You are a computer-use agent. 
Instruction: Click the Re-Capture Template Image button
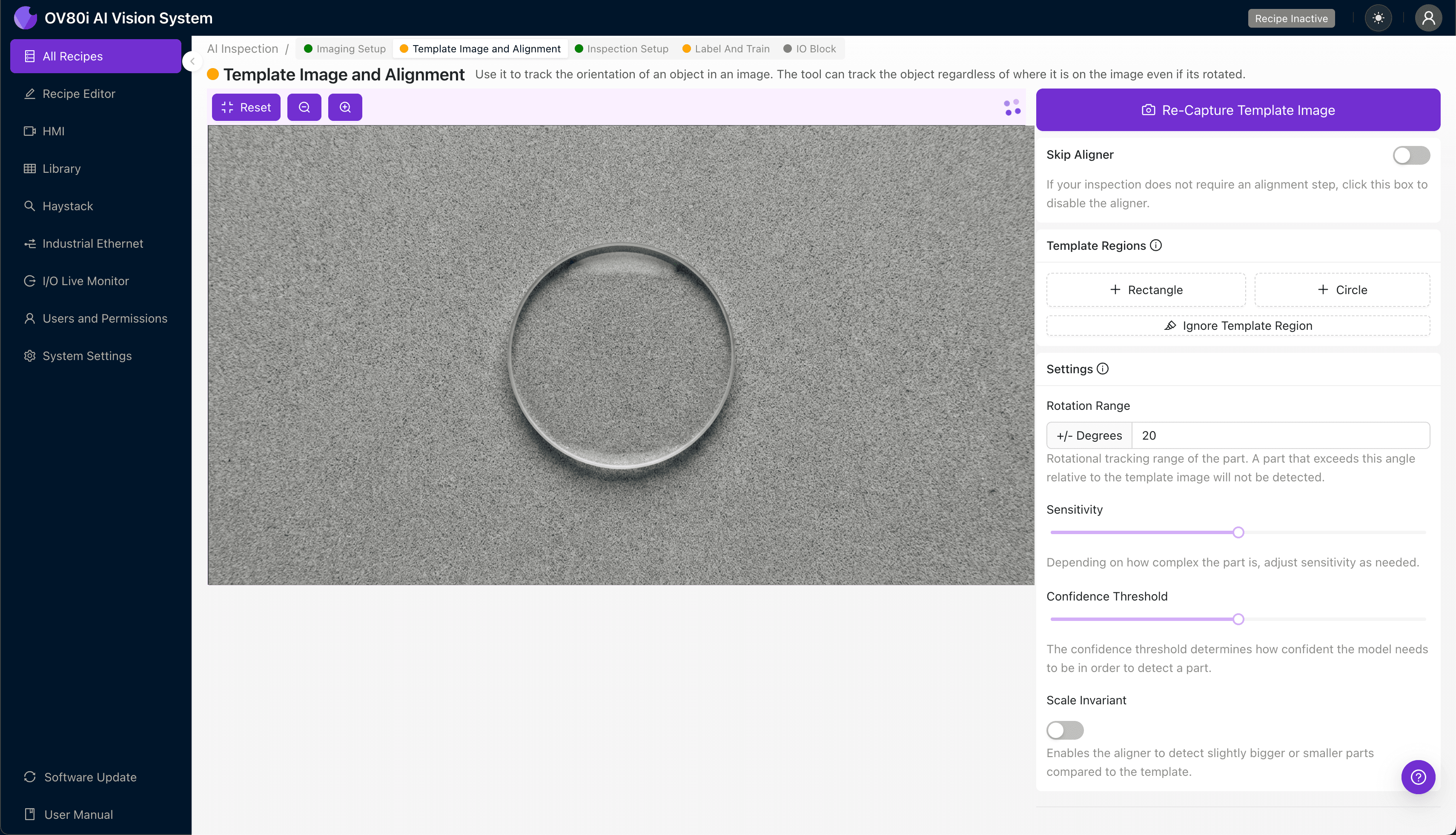tap(1238, 109)
